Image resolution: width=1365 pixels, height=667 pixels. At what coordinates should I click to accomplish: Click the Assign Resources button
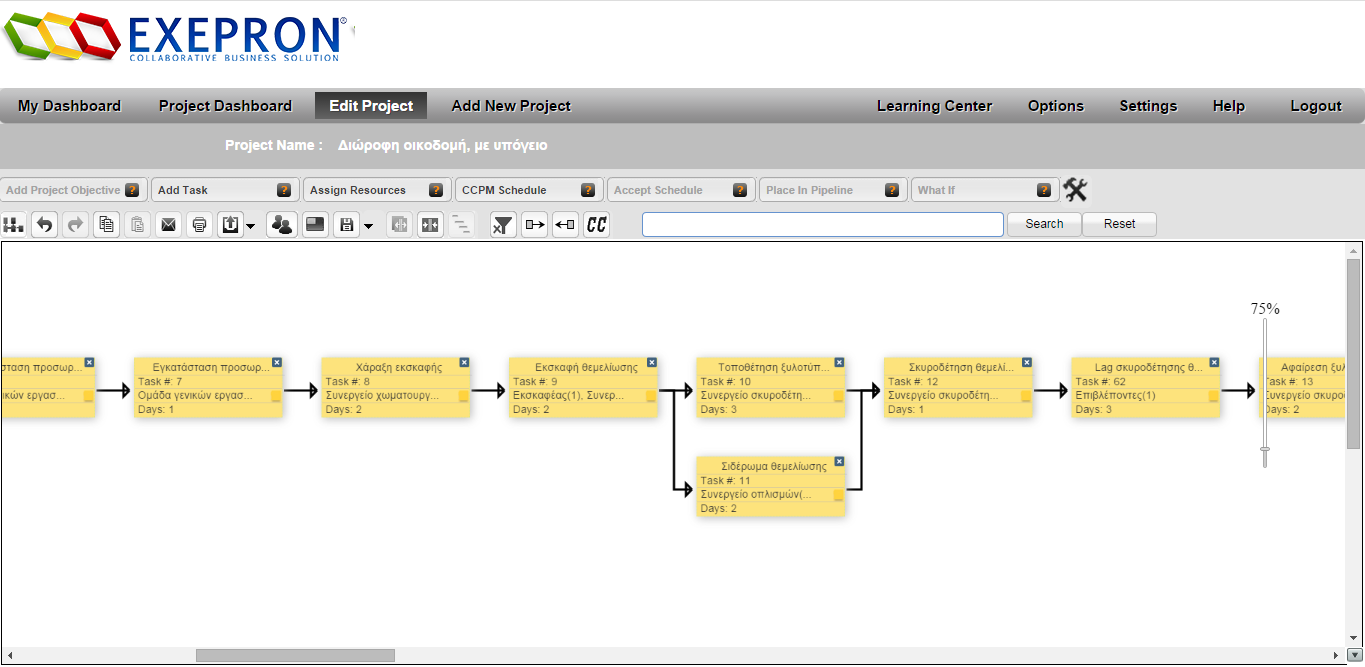[378, 190]
